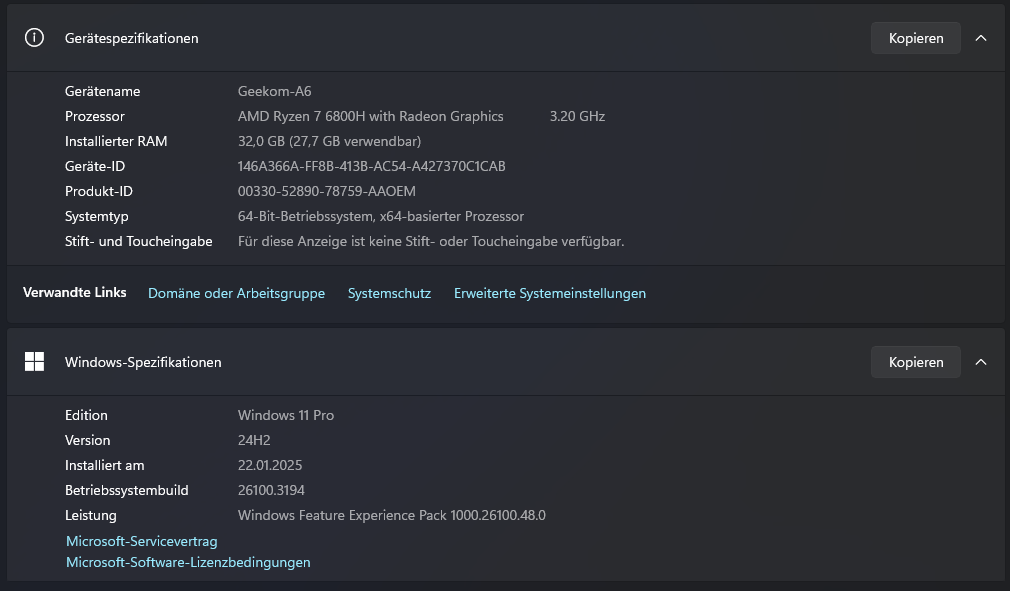Click the Gerätespezifikationen section title
This screenshot has height=591, width=1010.
[131, 38]
